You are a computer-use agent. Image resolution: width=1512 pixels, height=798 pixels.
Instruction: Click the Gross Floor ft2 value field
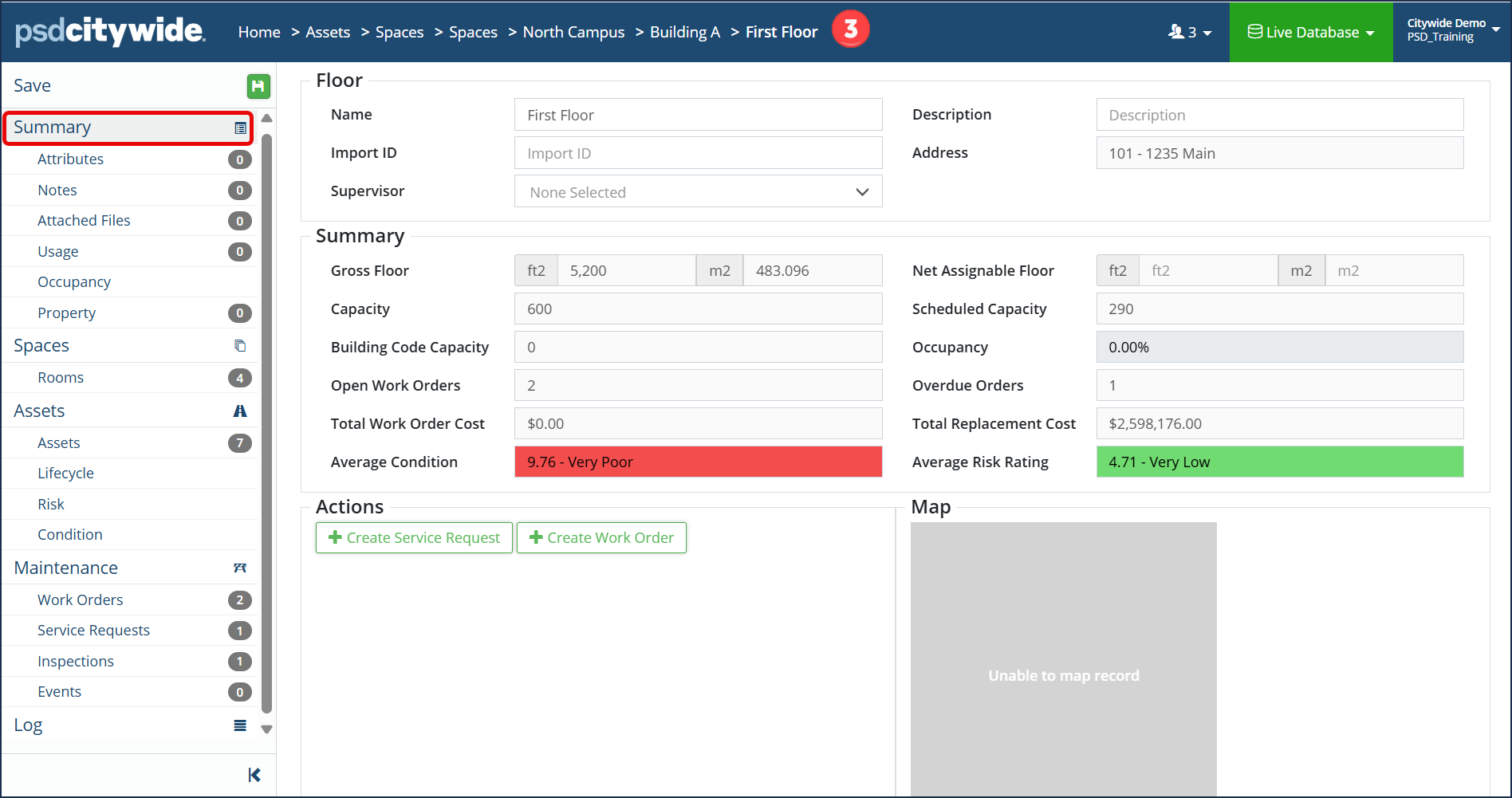tap(627, 271)
